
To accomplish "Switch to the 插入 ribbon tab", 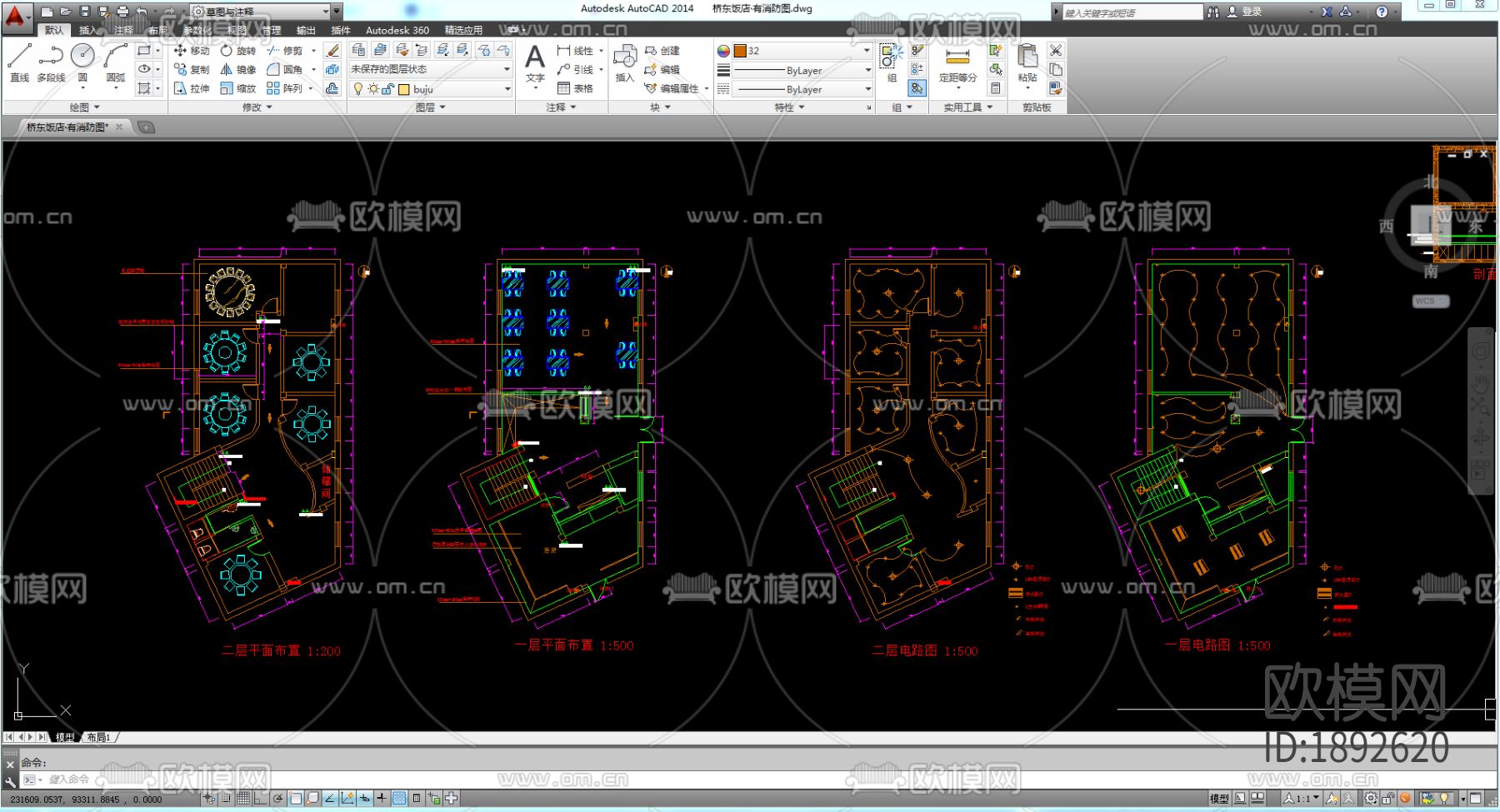I will 88,30.
